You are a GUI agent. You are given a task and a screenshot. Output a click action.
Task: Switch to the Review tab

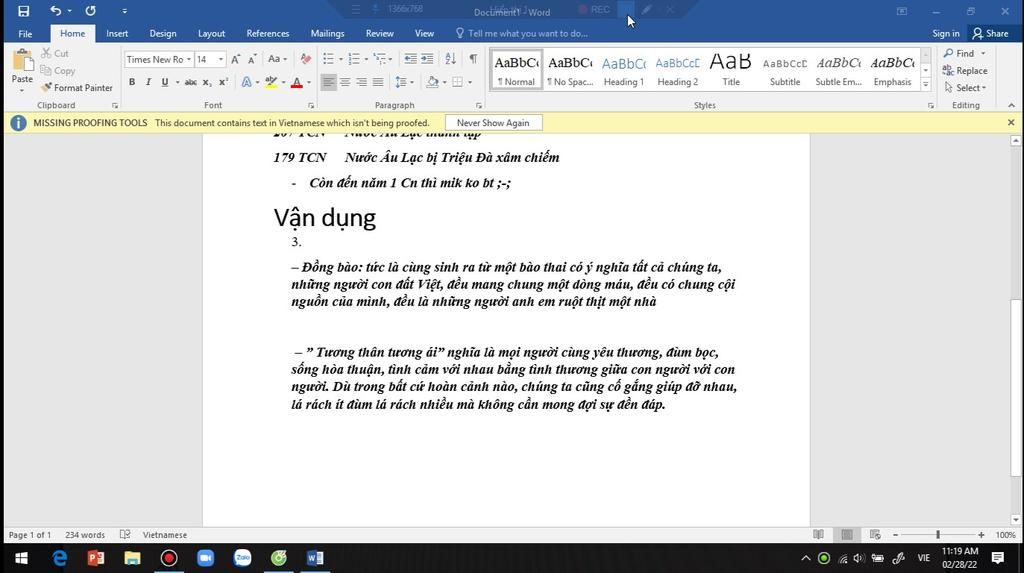[379, 33]
